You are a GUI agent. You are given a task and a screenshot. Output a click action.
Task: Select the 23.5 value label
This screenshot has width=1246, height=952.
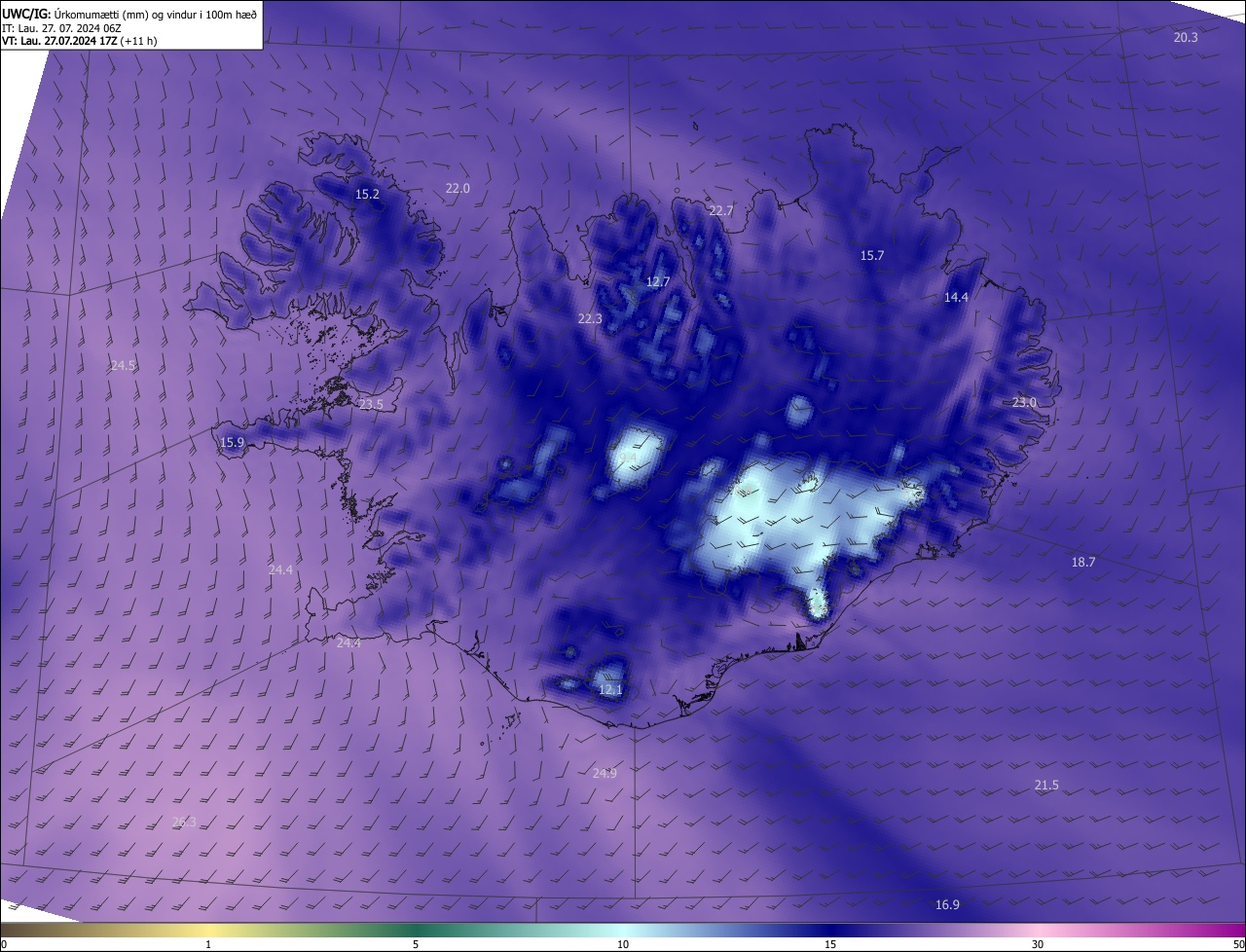click(371, 405)
